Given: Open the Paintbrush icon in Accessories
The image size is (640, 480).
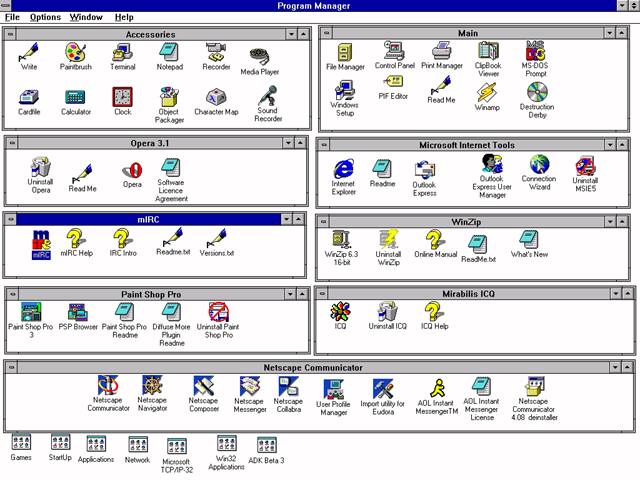Looking at the screenshot, I should pyautogui.click(x=76, y=53).
